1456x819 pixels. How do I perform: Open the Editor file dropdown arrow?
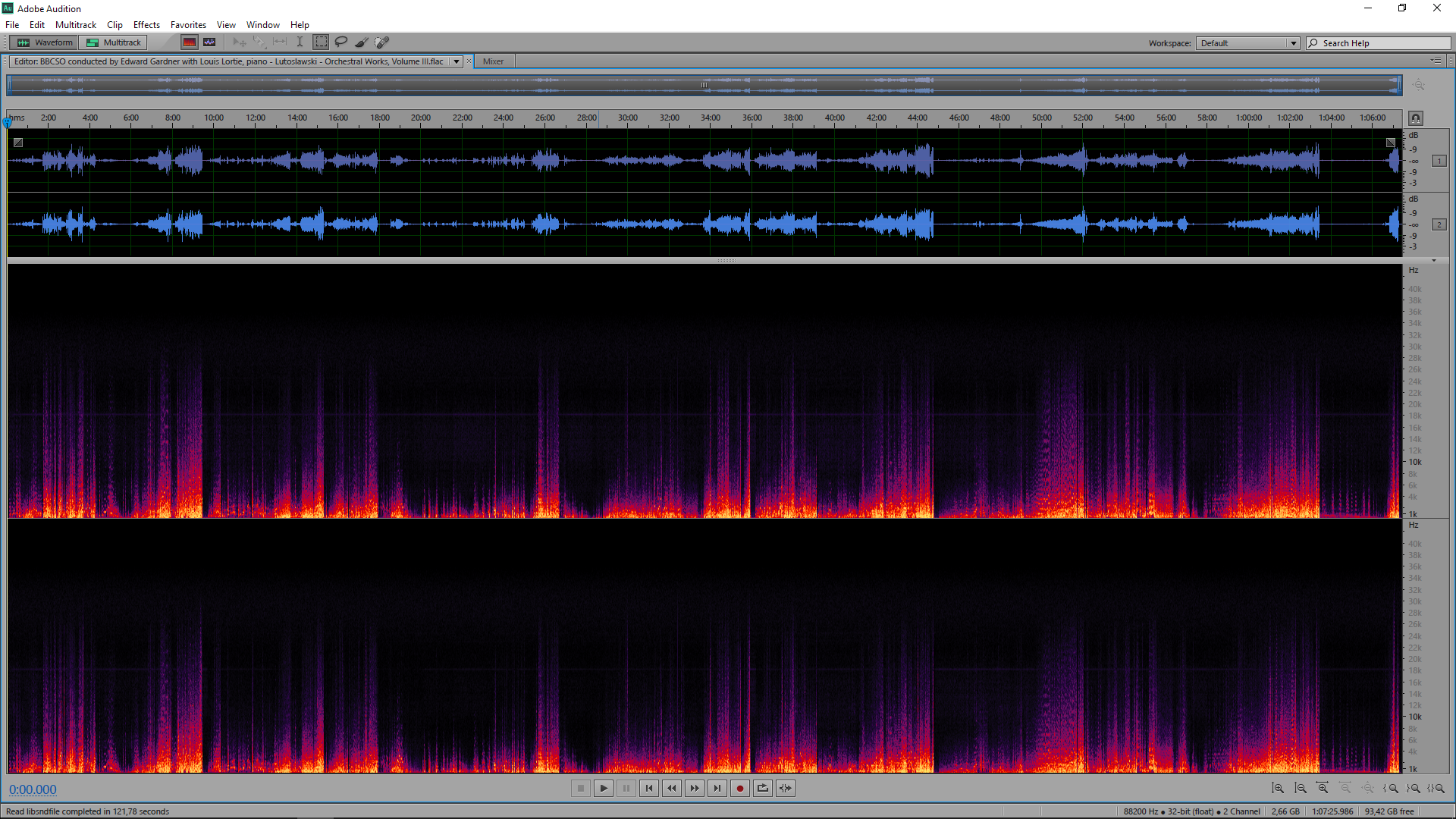point(457,61)
